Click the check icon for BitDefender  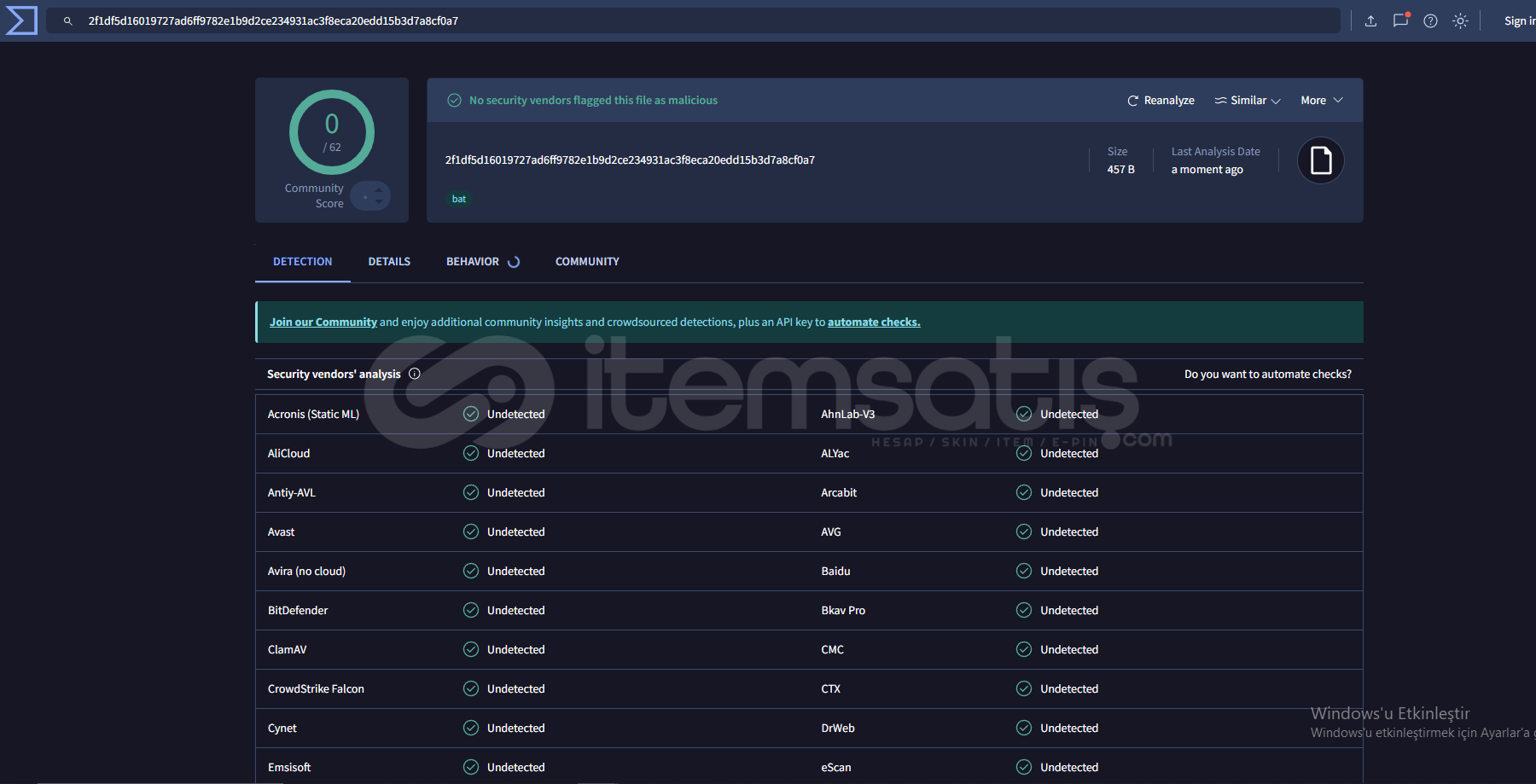pyautogui.click(x=471, y=611)
